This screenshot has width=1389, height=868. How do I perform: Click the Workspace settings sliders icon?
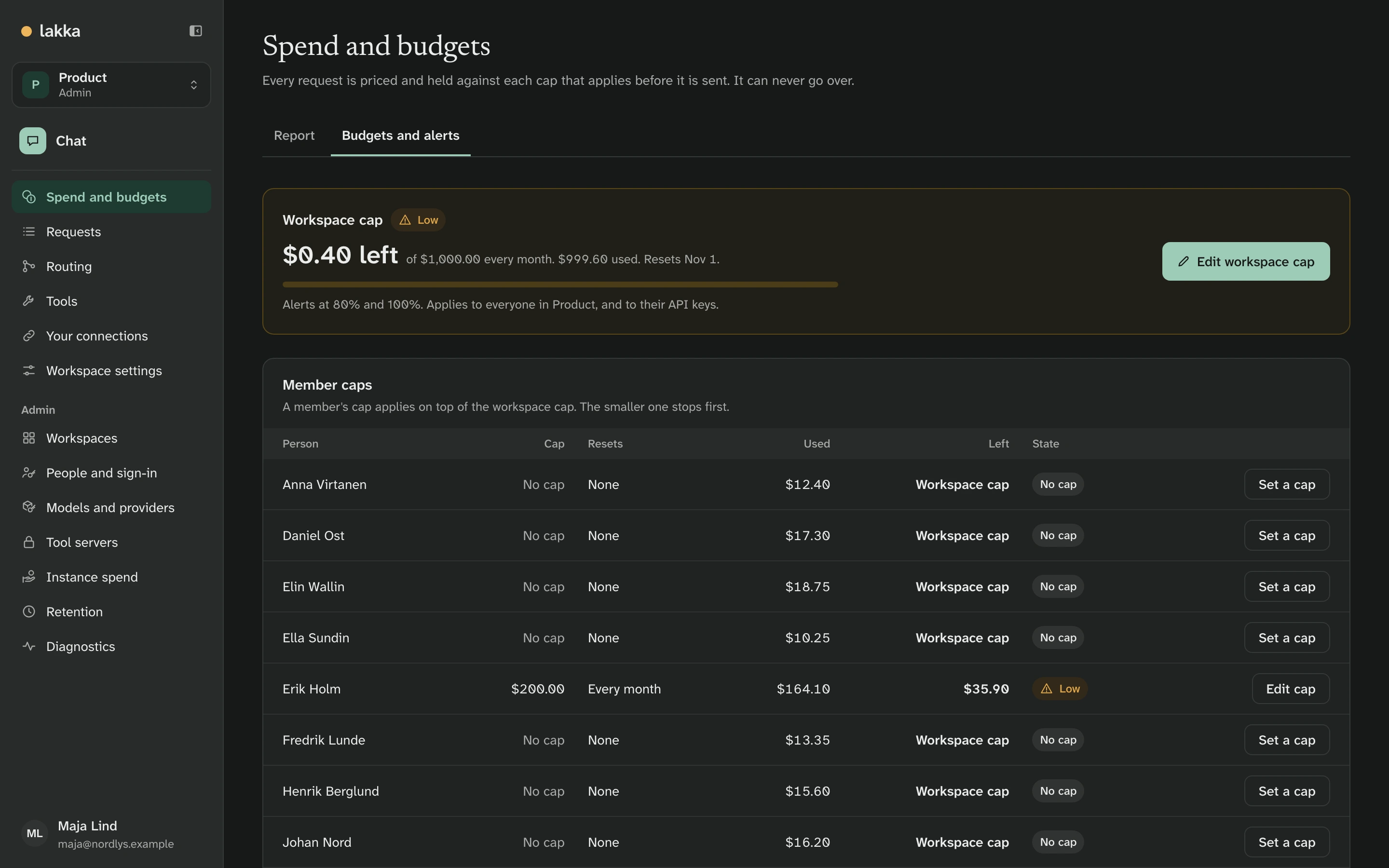tap(29, 371)
